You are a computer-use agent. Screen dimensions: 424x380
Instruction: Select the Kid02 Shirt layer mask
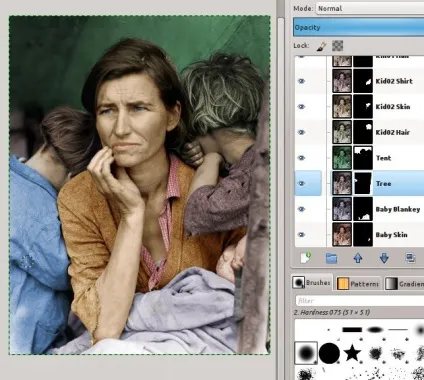[363, 81]
